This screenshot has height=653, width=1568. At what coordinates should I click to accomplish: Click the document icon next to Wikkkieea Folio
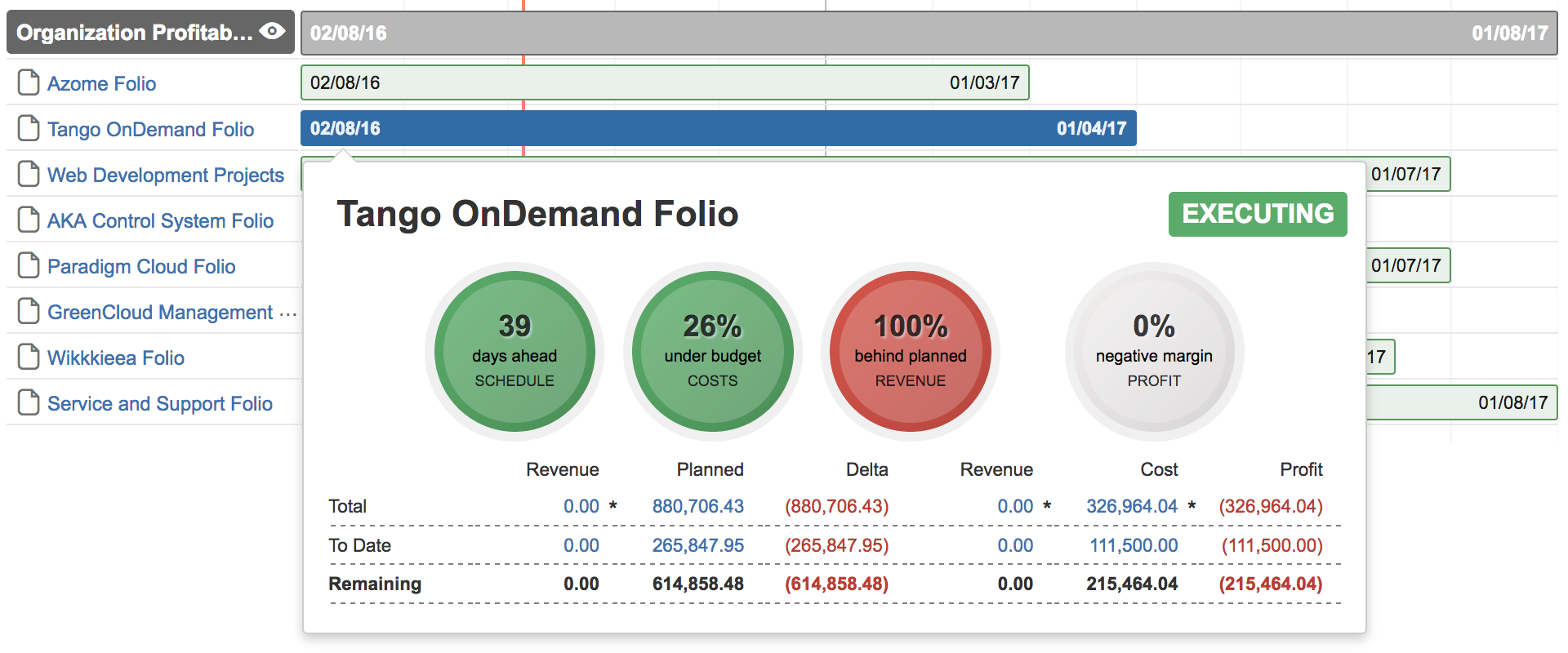29,357
